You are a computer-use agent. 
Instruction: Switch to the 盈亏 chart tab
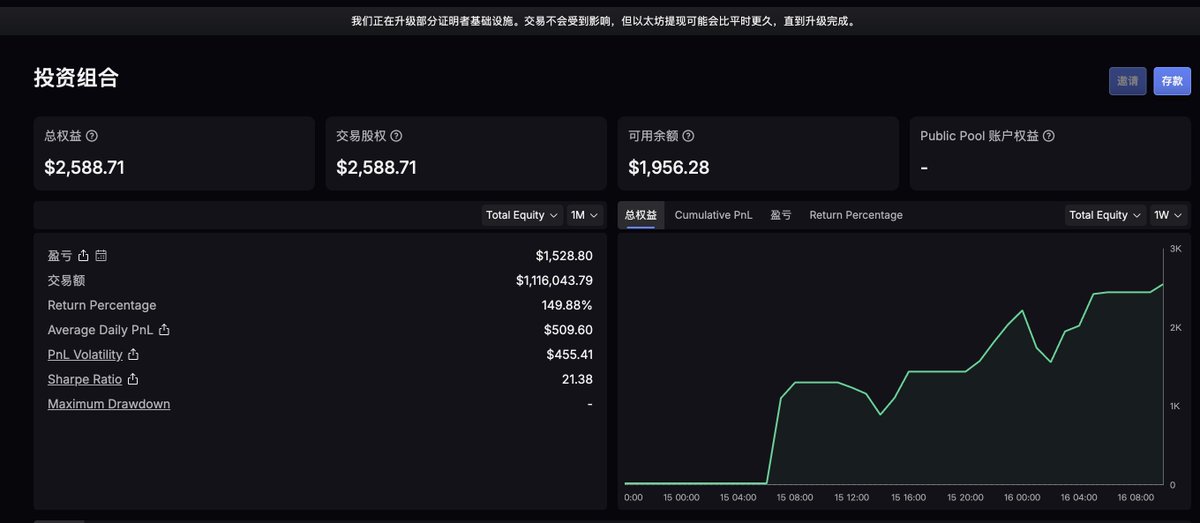coord(781,215)
